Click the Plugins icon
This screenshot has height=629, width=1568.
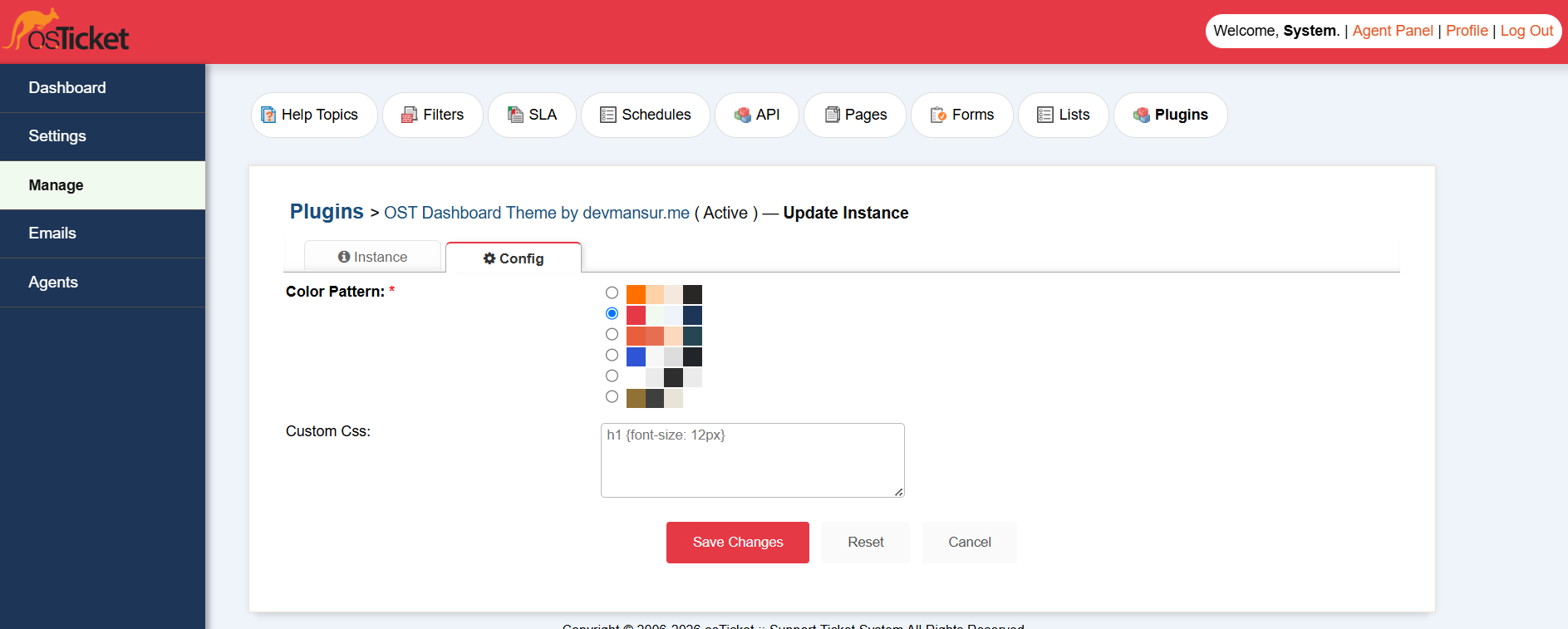coord(1142,115)
